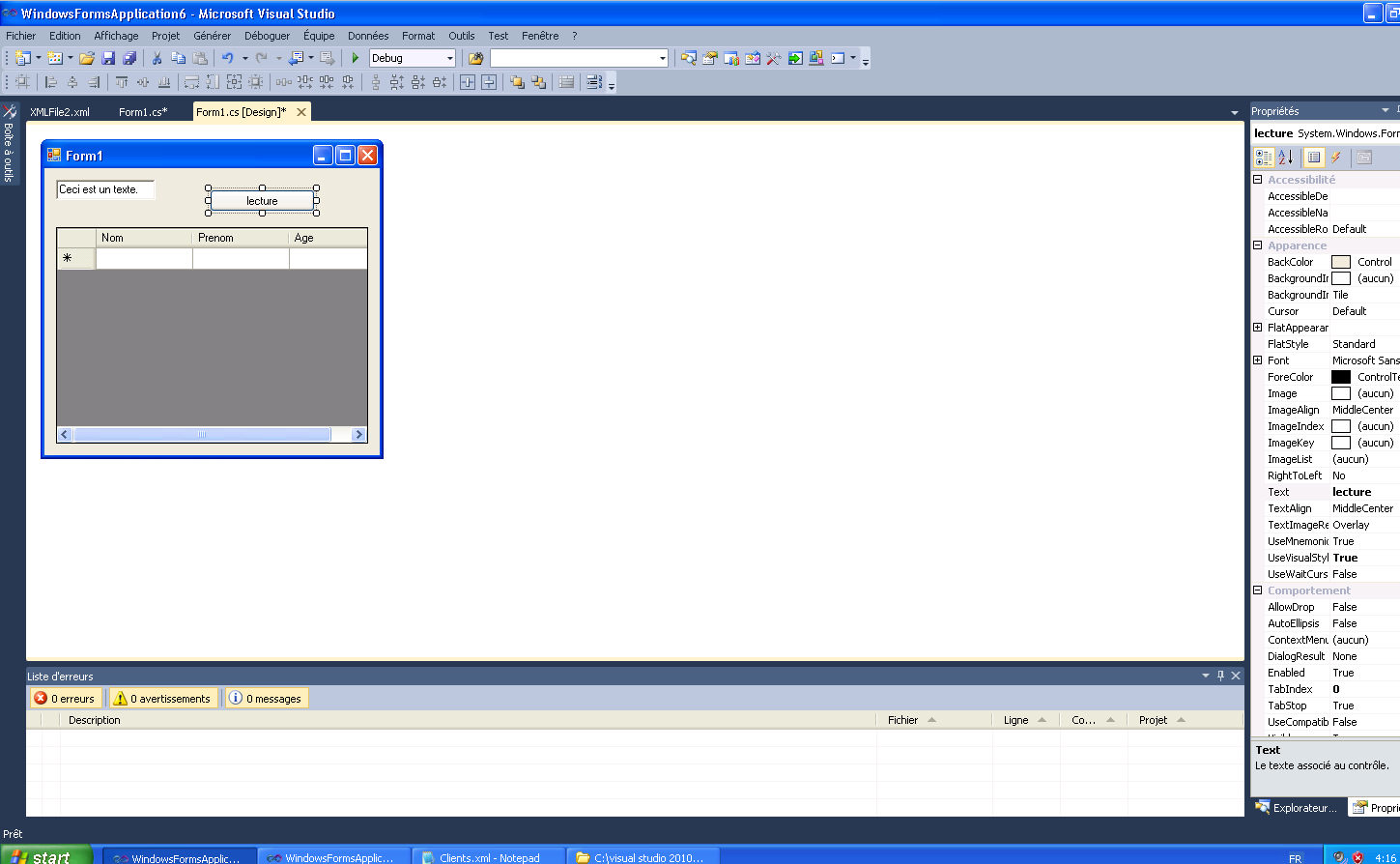This screenshot has height=864, width=1400.
Task: Open the Toolbox hammer-and-wrench icon
Action: [774, 58]
